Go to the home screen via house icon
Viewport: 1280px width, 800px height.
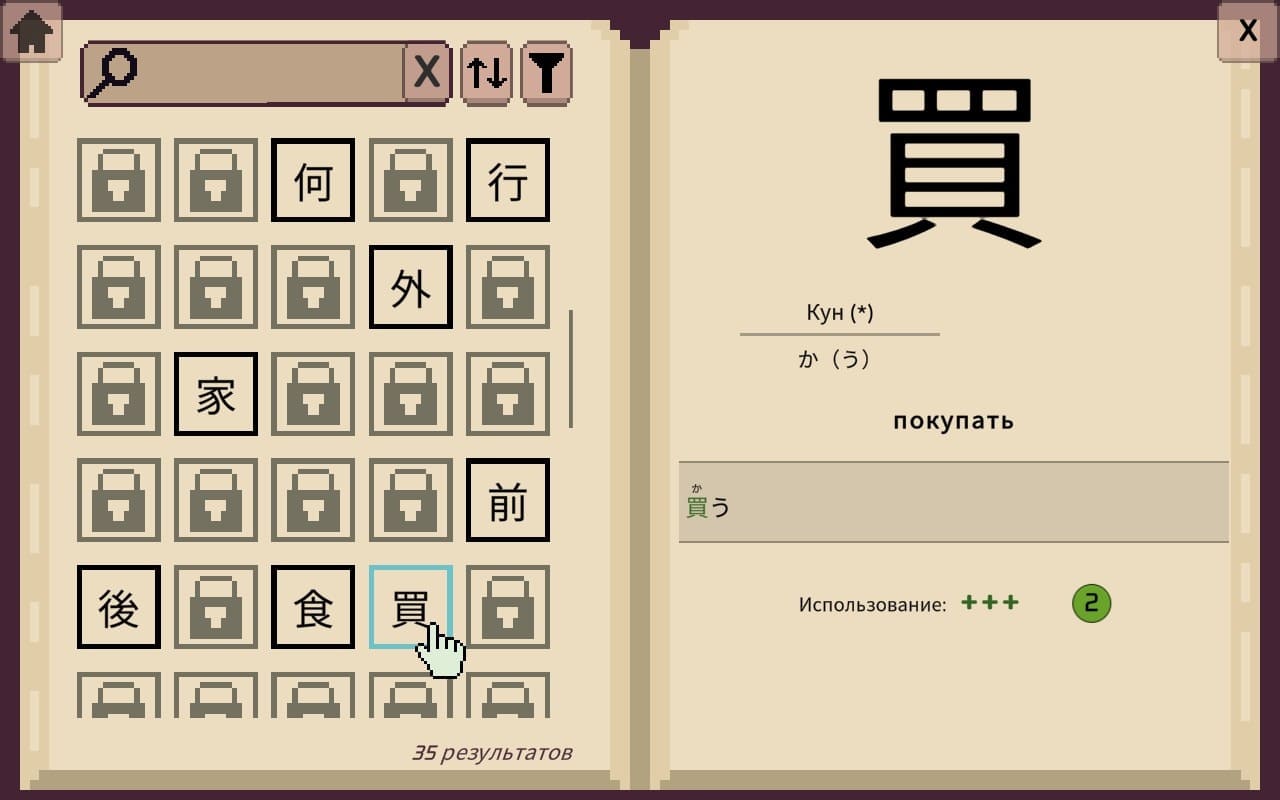pos(31,31)
